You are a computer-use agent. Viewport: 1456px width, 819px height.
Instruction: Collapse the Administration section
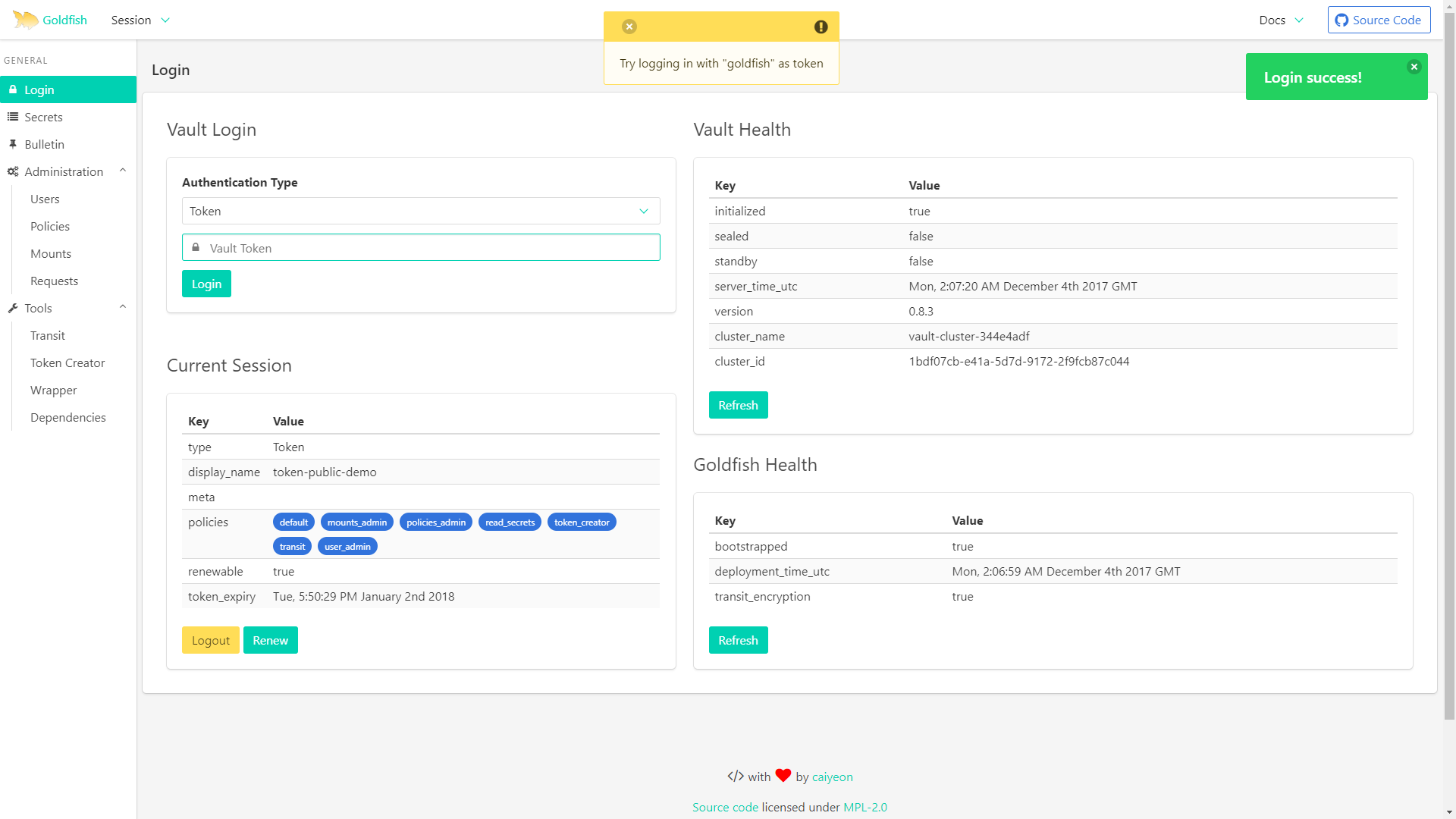[x=123, y=171]
